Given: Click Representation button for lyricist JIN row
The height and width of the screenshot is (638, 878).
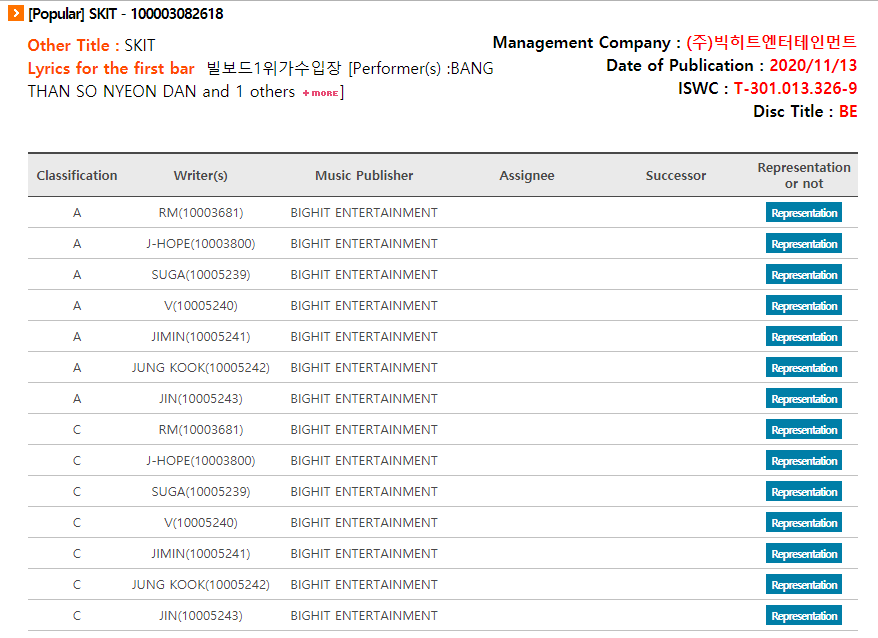Looking at the screenshot, I should (x=804, y=399).
